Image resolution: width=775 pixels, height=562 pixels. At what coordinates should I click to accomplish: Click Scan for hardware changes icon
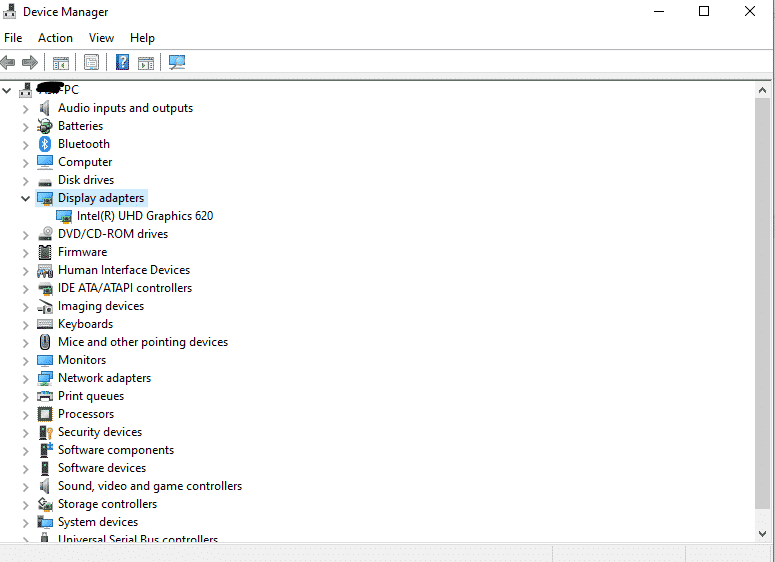177,62
